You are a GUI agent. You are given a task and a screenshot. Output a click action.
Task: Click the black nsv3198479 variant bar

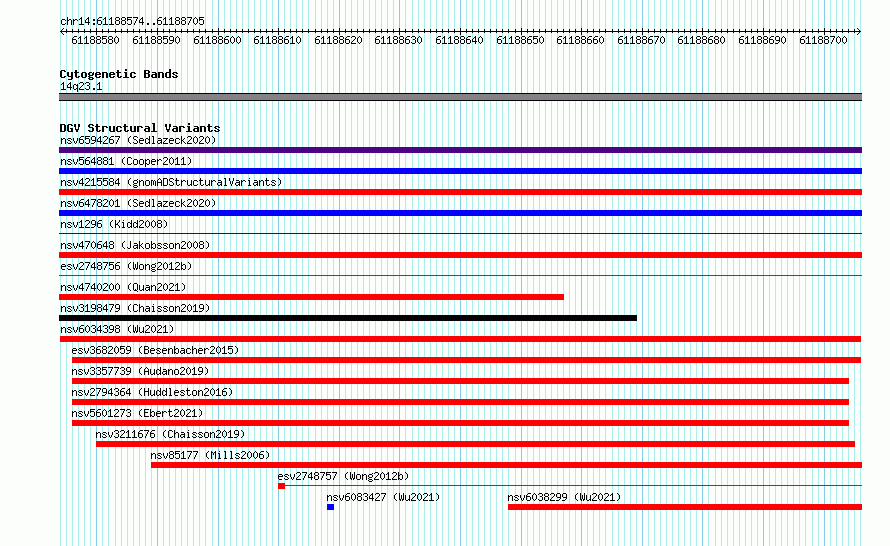click(348, 318)
